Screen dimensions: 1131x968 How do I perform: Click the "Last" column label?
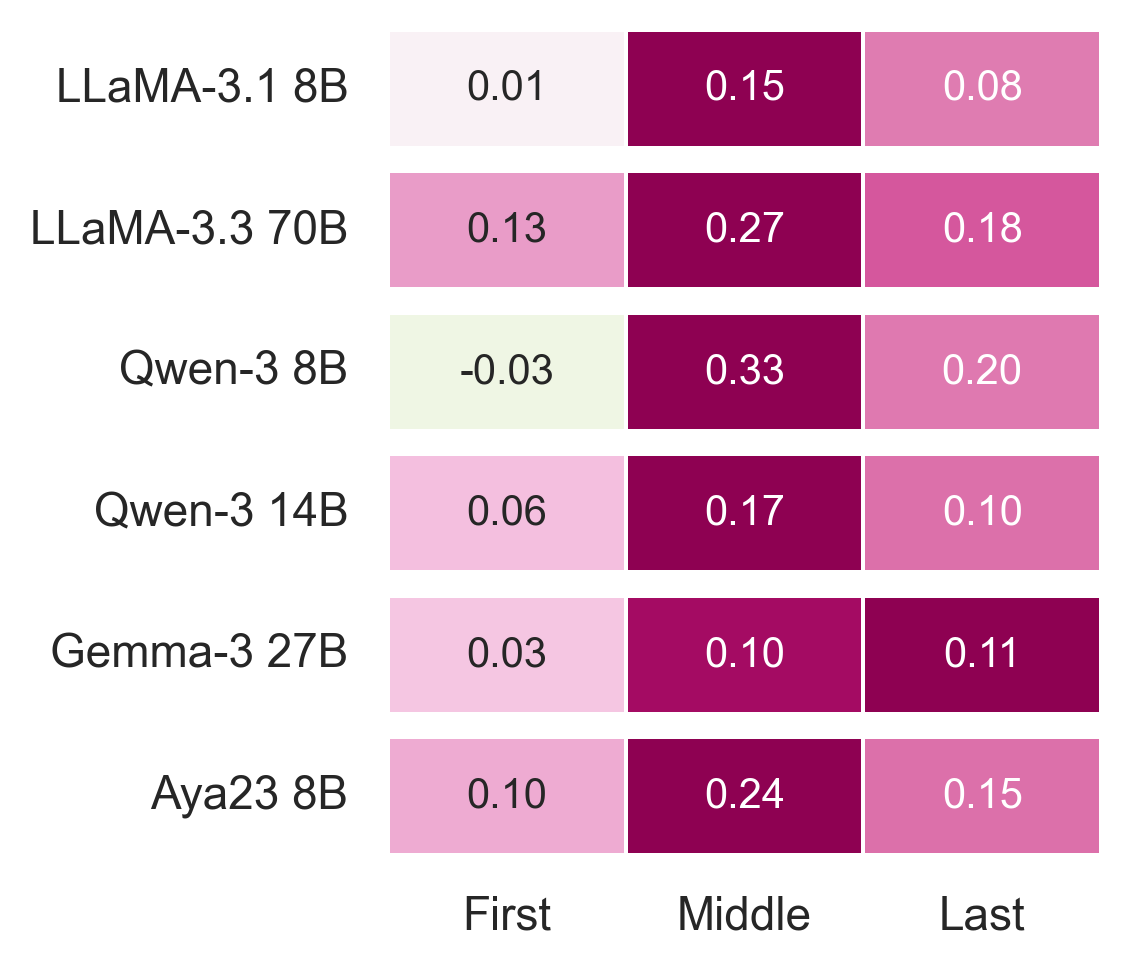982,914
